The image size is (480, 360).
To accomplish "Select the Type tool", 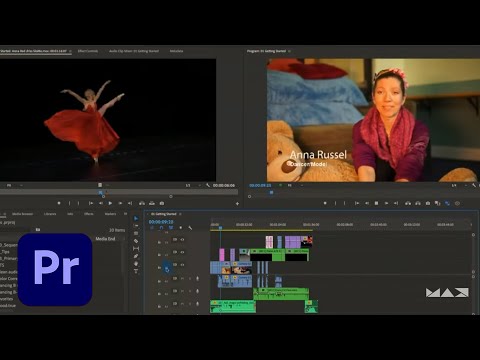I will [x=136, y=271].
